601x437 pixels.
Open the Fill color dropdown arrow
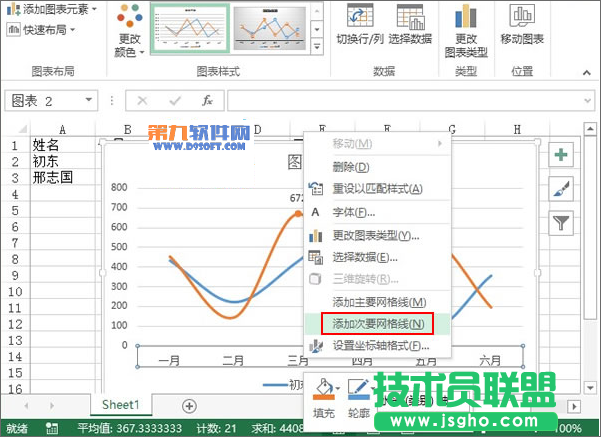[338, 389]
